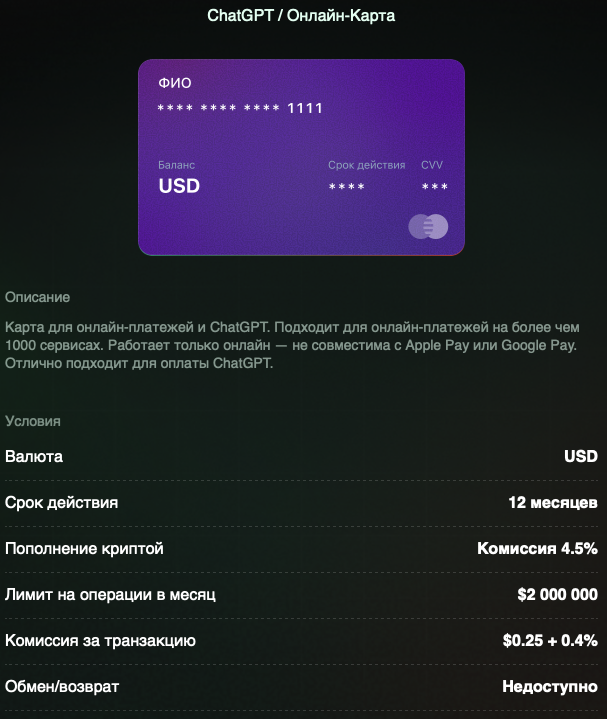
Task: Click the masked Срок действия value on card
Action: tap(346, 187)
